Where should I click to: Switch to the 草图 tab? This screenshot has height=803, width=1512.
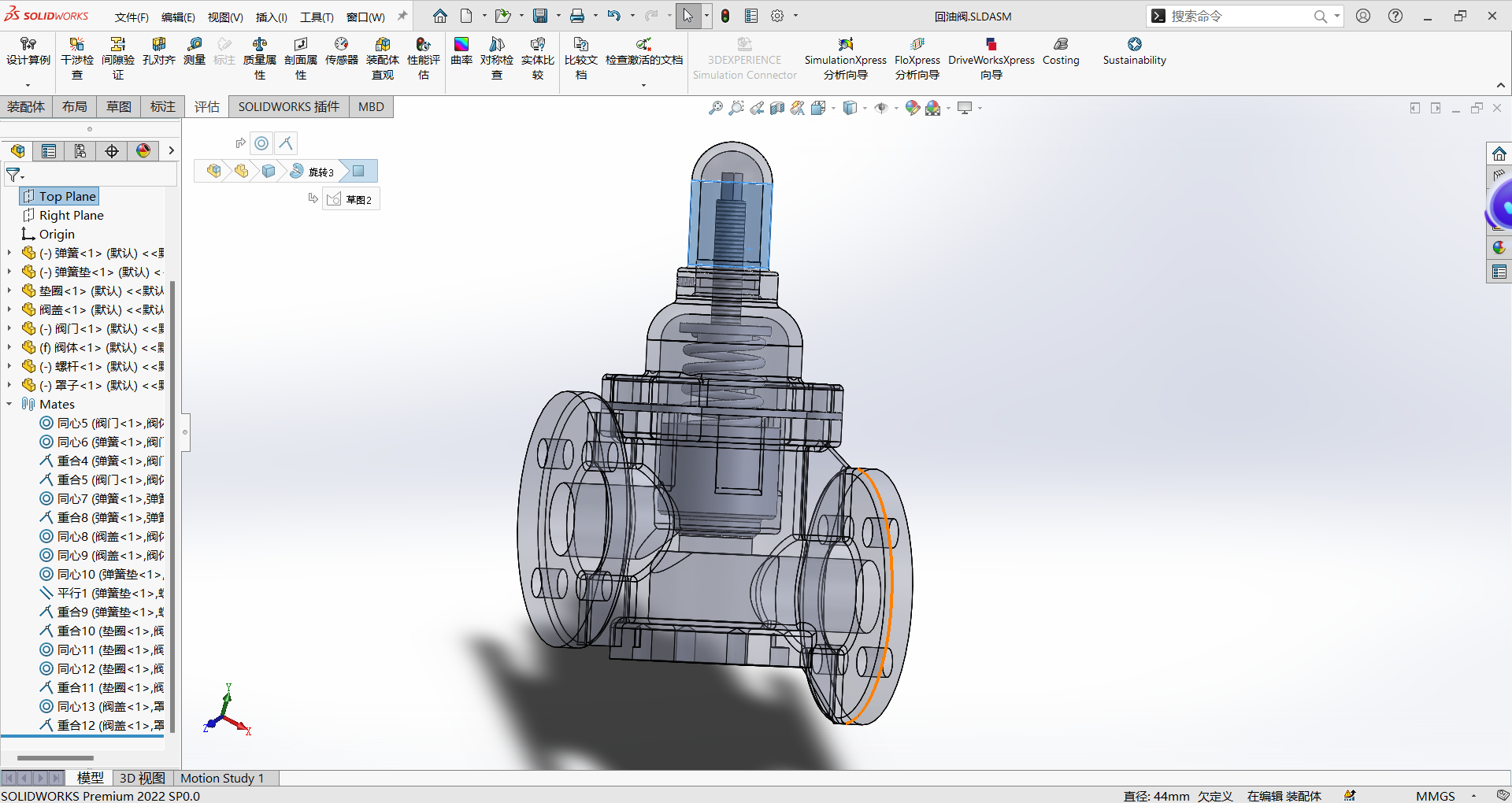(119, 107)
